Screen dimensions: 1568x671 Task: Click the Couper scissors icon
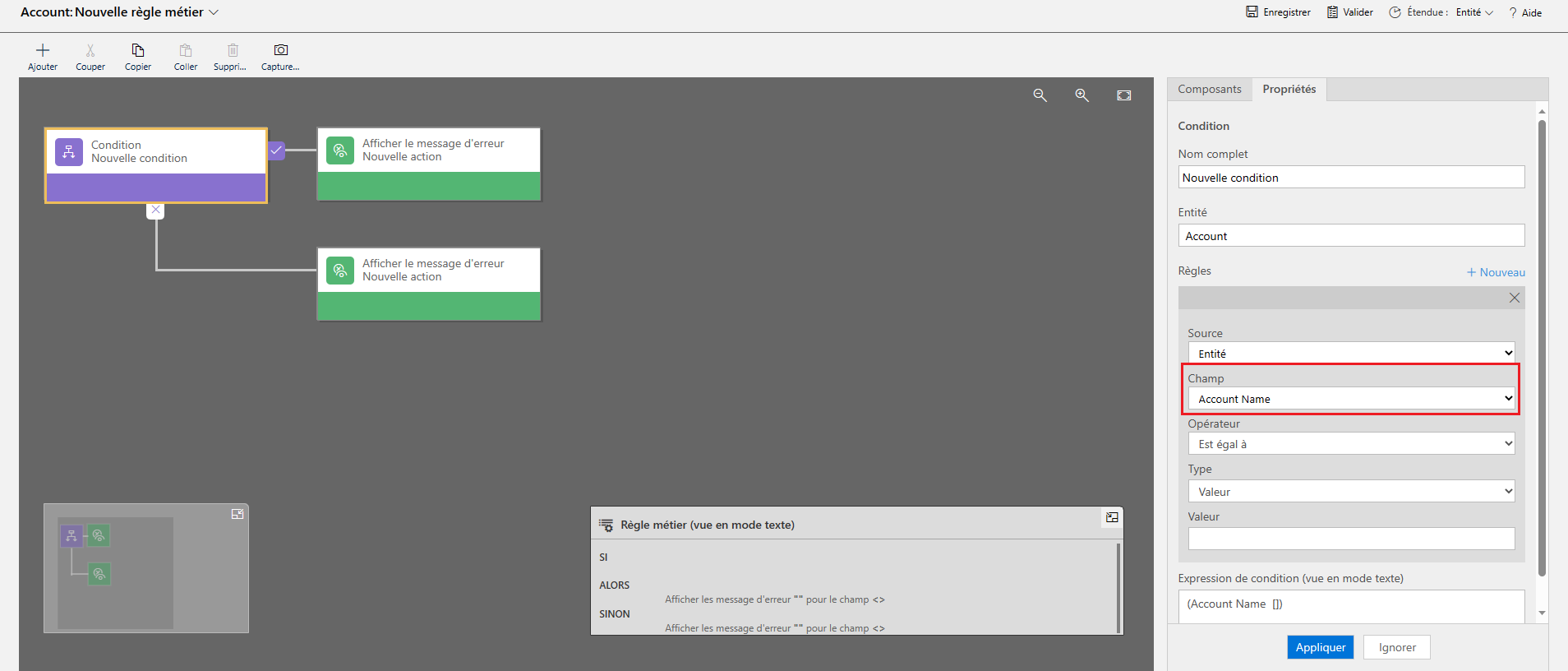pyautogui.click(x=90, y=50)
